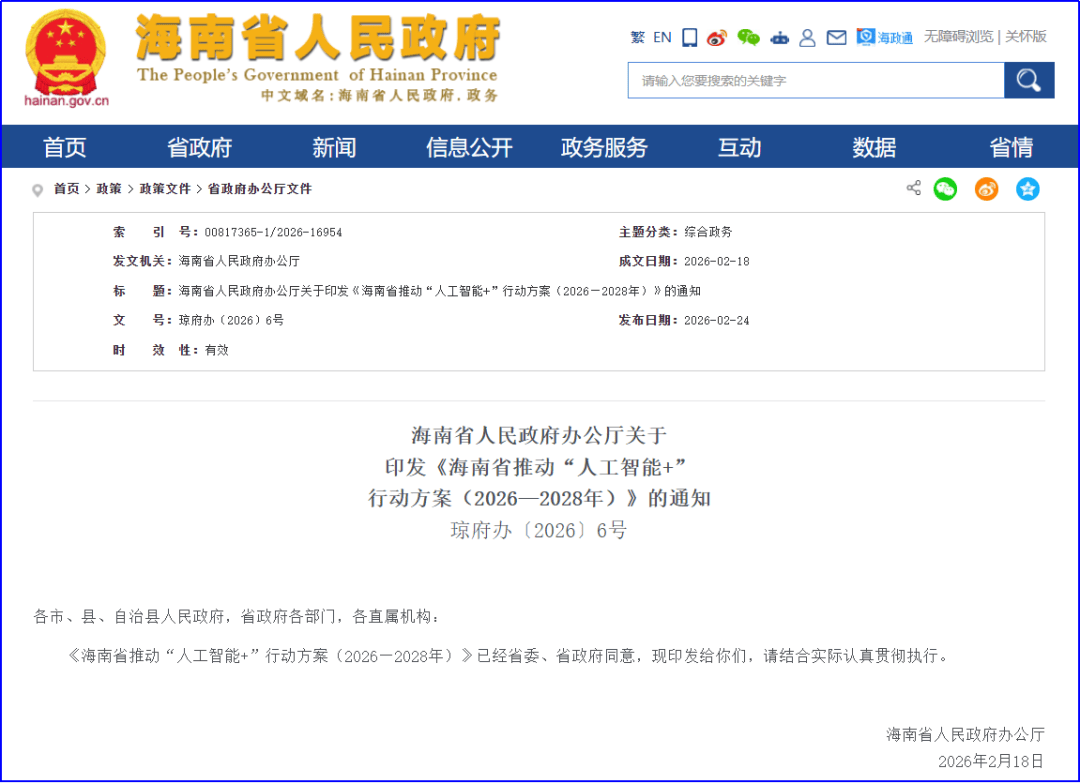Click the magnifier search button
1080x784 pixels.
tap(1029, 80)
